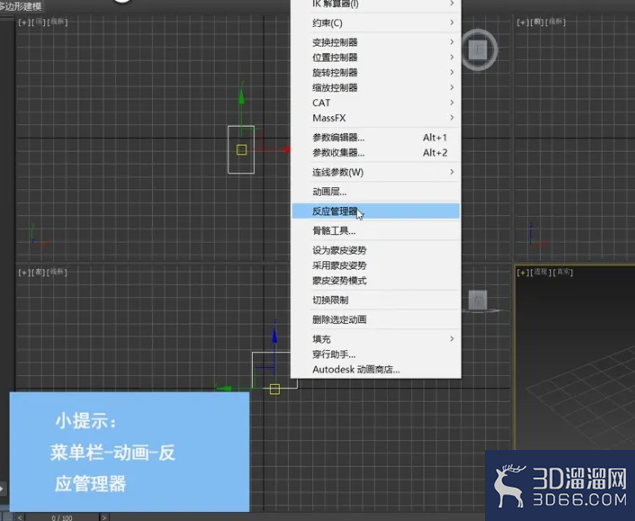This screenshot has height=521, width=635.
Task: Select 采用蒙皮姿势 in the menu
Action: point(375,266)
